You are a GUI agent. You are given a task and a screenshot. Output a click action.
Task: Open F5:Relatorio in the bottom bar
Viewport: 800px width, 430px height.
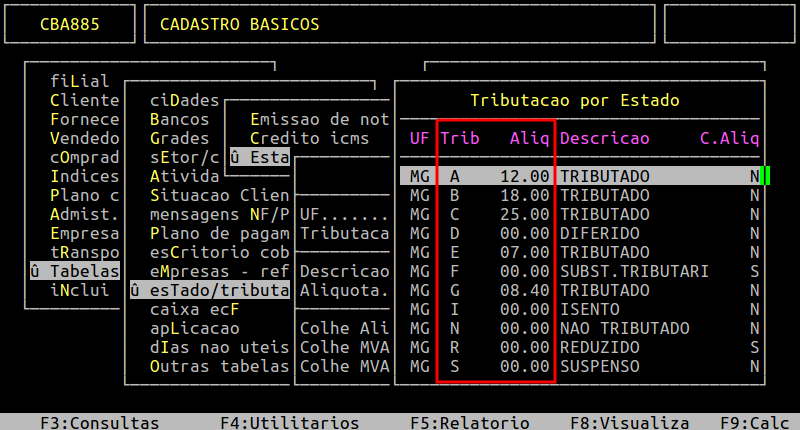[469, 422]
